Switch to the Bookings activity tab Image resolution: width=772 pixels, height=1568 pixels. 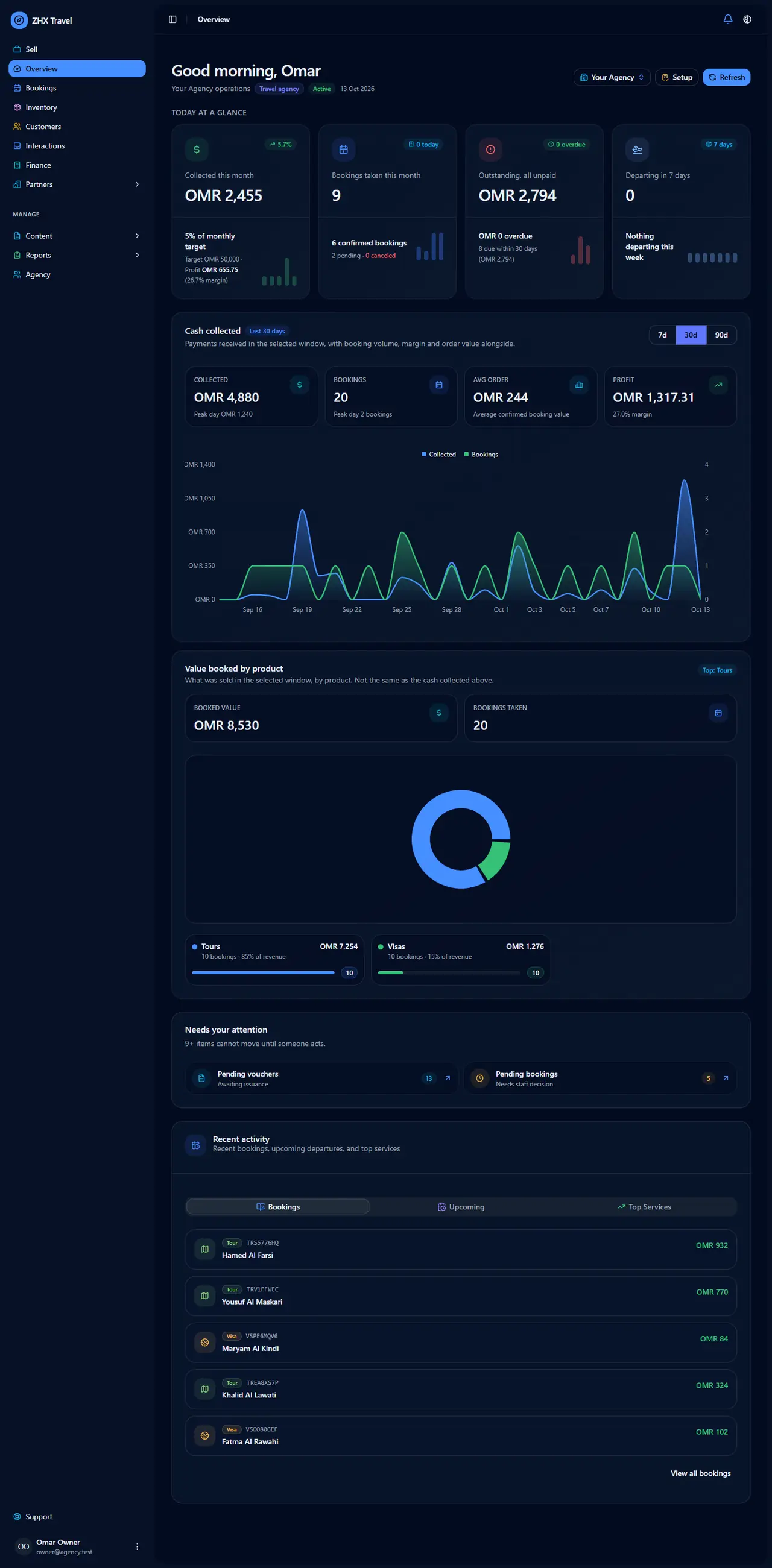click(277, 1206)
